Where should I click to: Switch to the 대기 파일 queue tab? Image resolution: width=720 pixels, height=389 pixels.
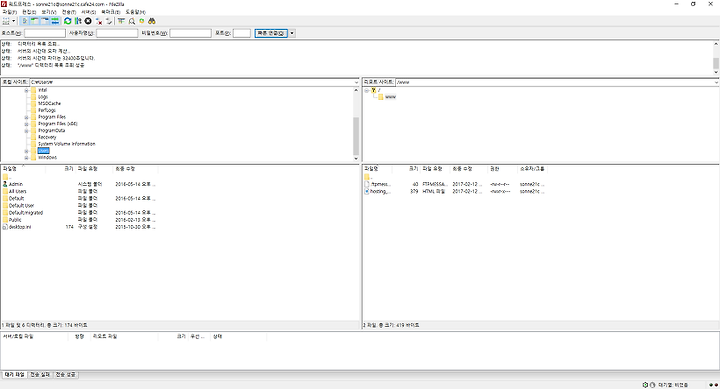(x=15, y=375)
